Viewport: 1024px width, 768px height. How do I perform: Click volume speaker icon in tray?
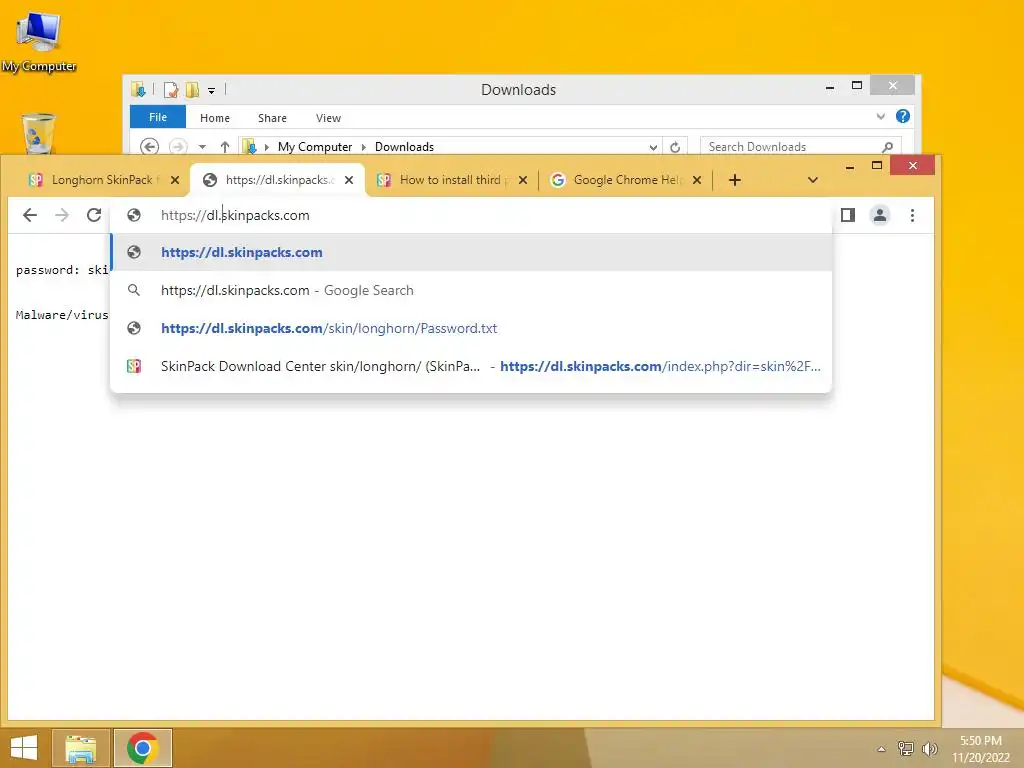930,748
